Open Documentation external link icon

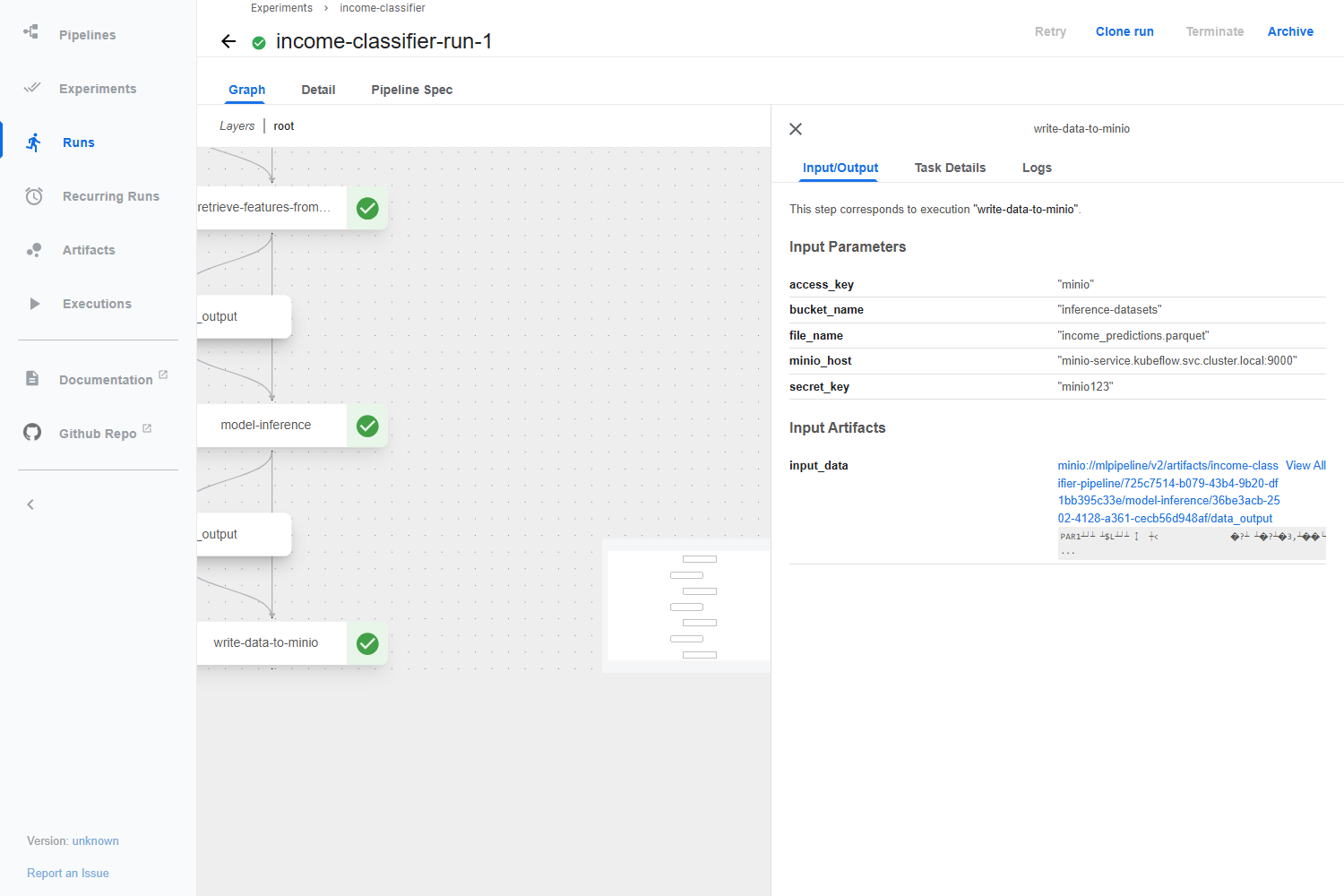click(x=163, y=375)
